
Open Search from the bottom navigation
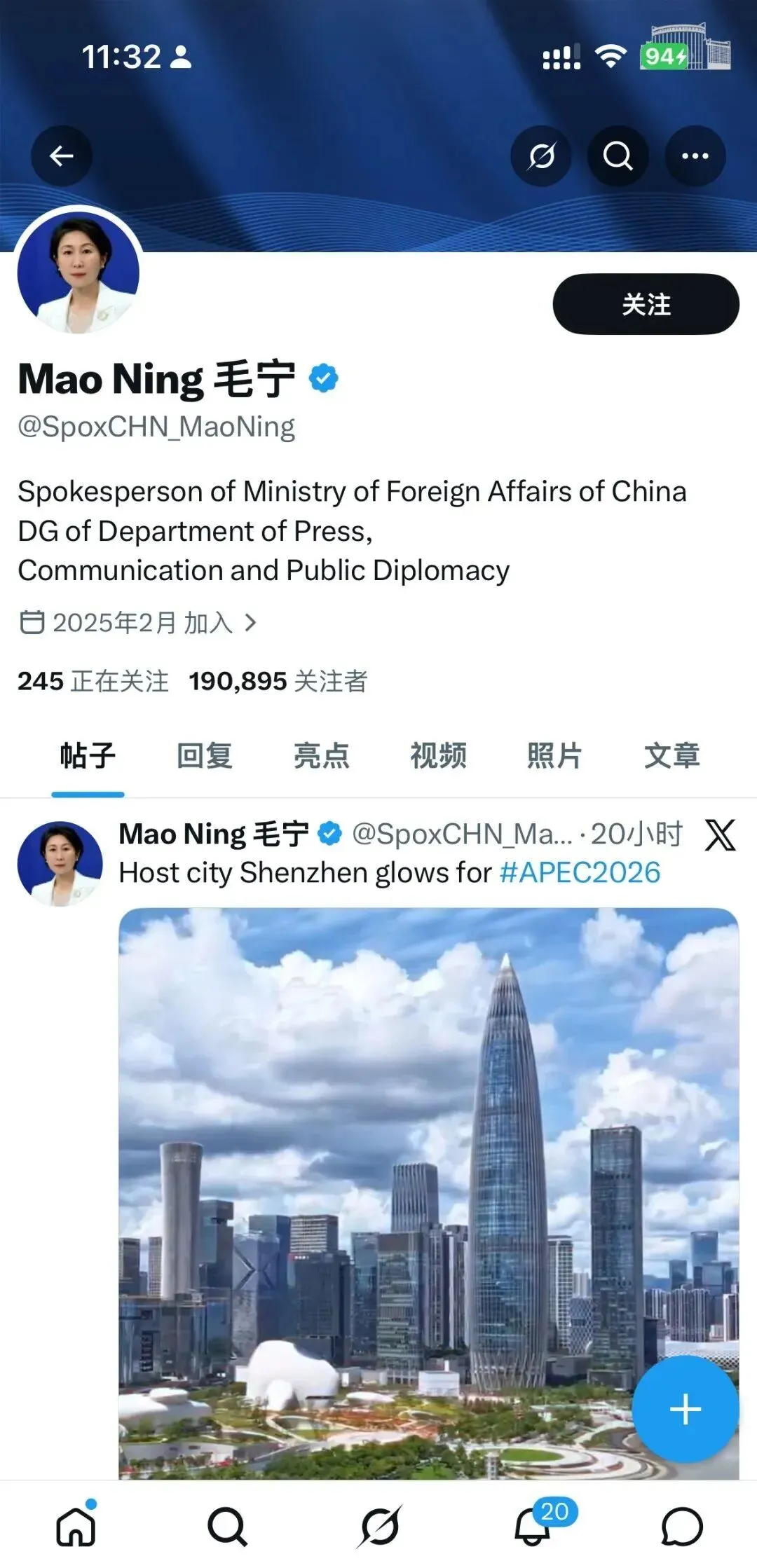point(227,1526)
